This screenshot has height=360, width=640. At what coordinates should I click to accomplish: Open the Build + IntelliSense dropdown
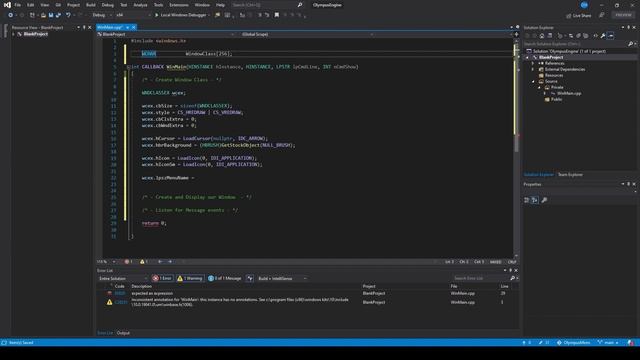pyautogui.click(x=282, y=278)
